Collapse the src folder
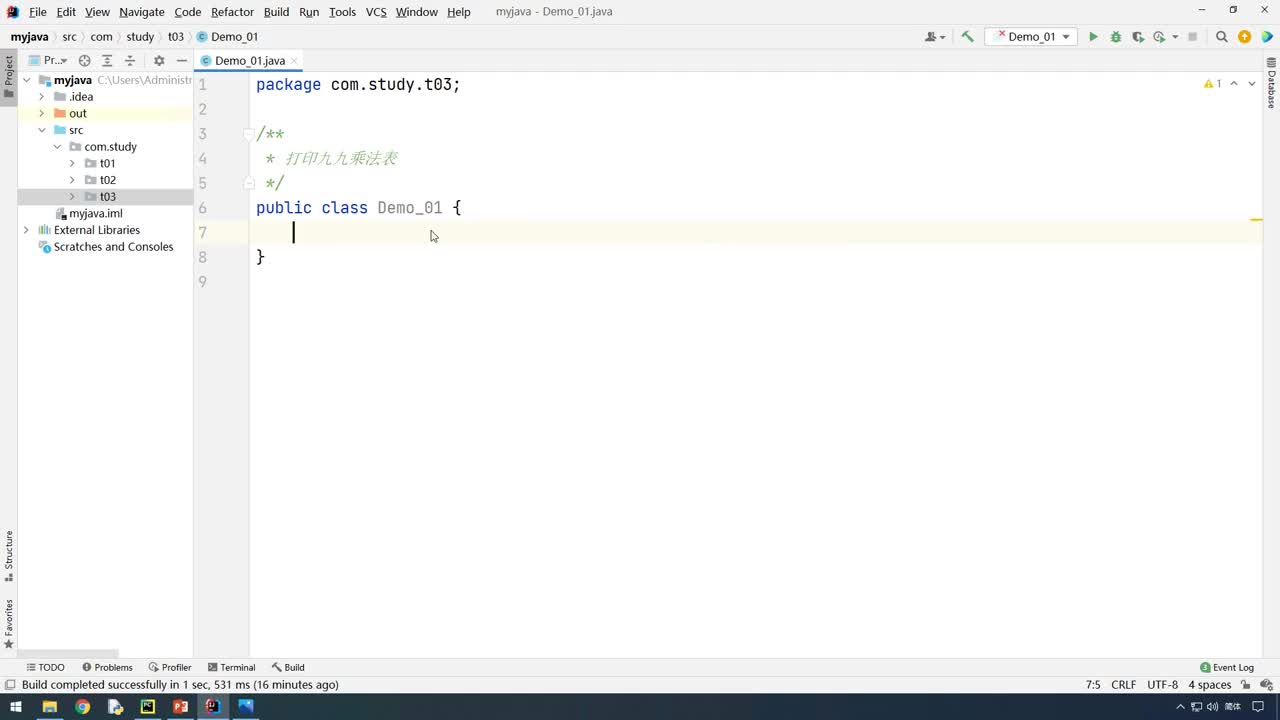1280x720 pixels. coord(42,130)
